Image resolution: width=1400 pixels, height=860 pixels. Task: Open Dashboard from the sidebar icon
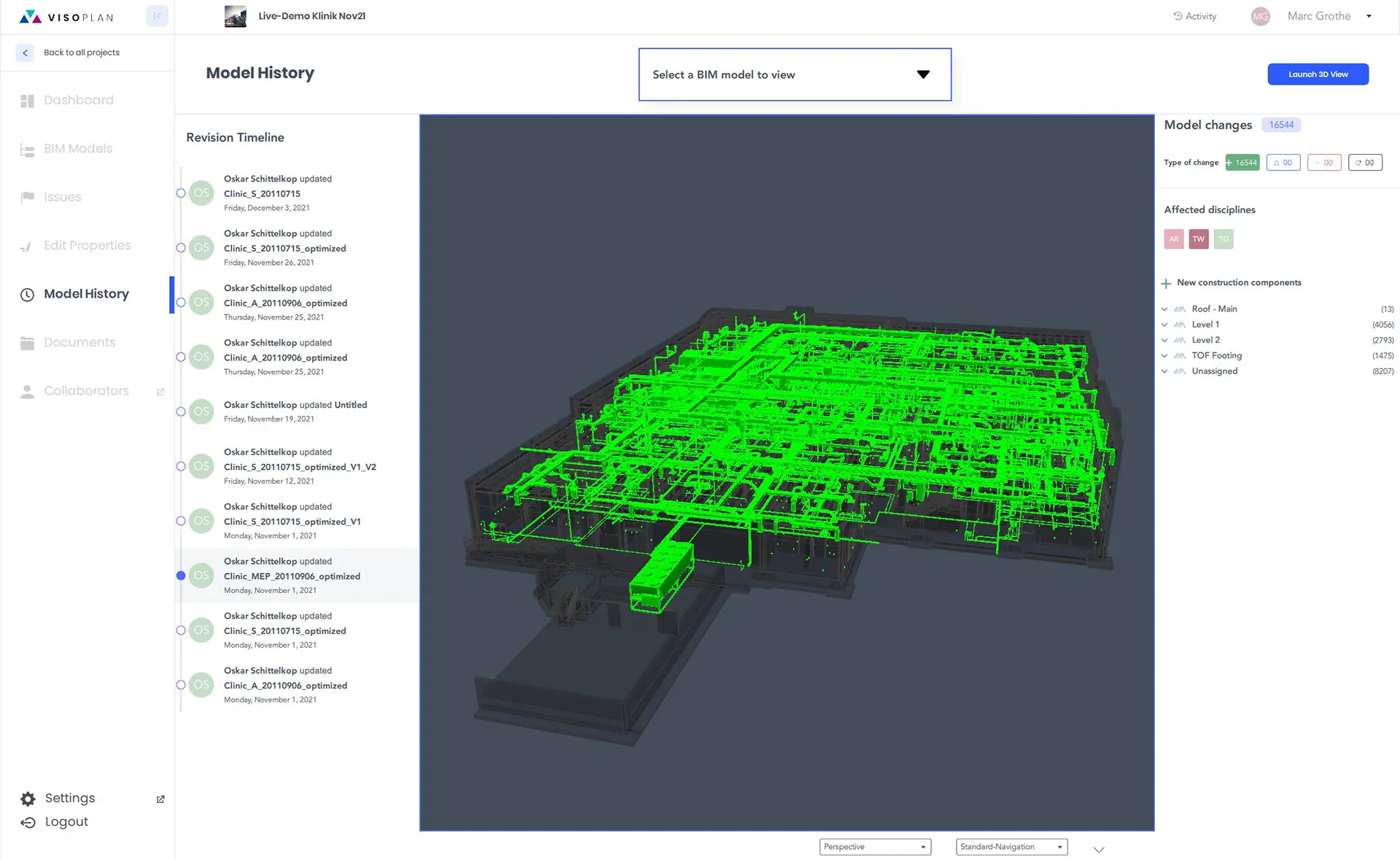(x=28, y=101)
